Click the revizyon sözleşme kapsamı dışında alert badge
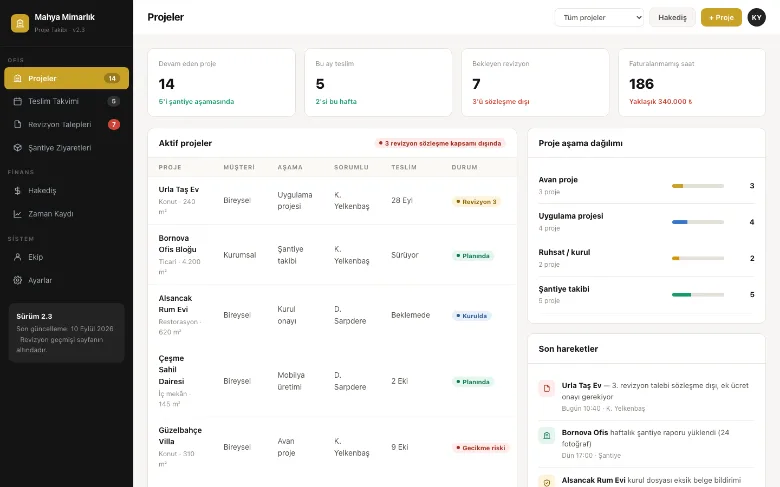The width and height of the screenshot is (780, 487). (x=440, y=143)
